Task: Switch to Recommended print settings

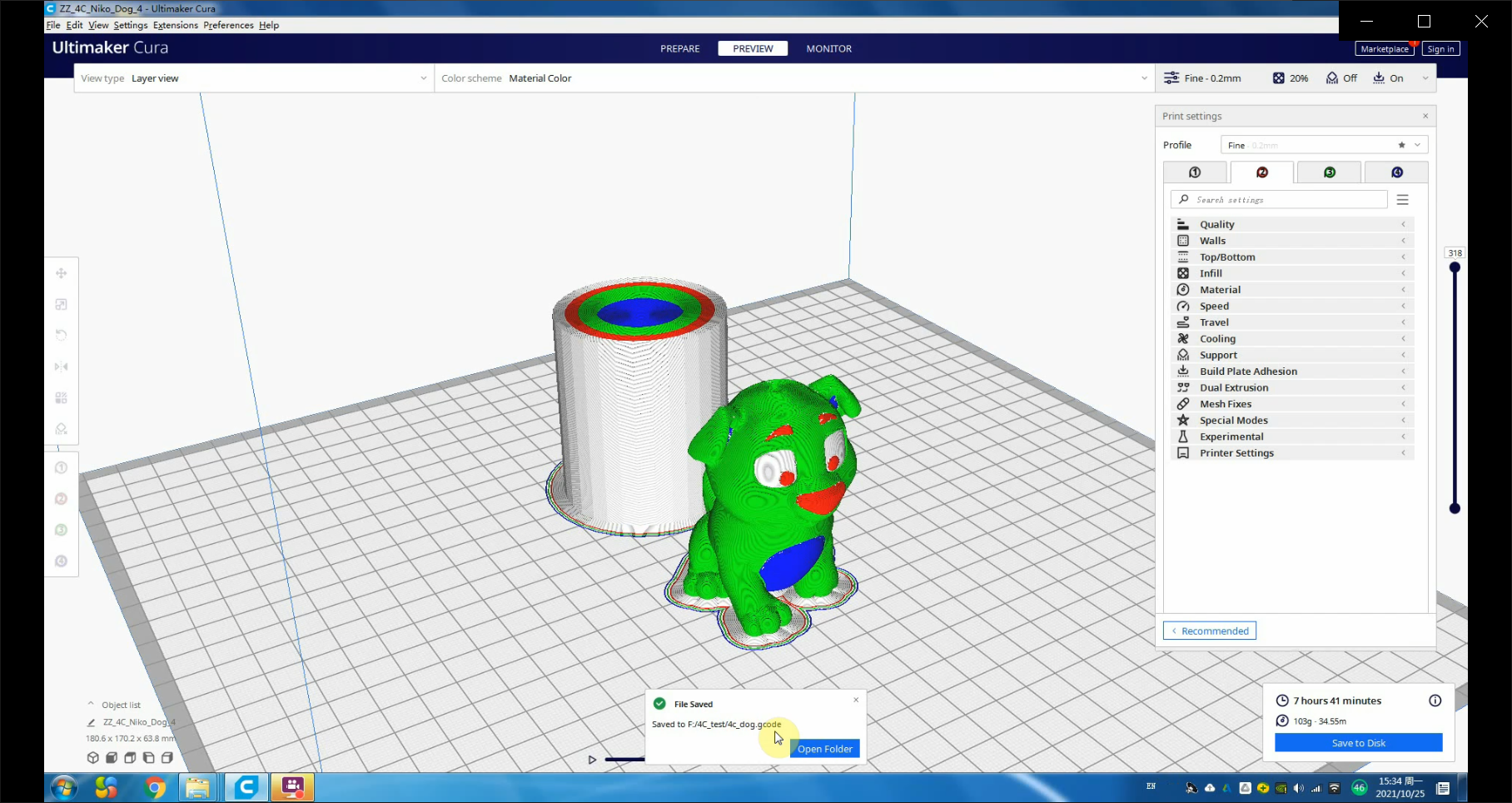Action: pos(1210,631)
